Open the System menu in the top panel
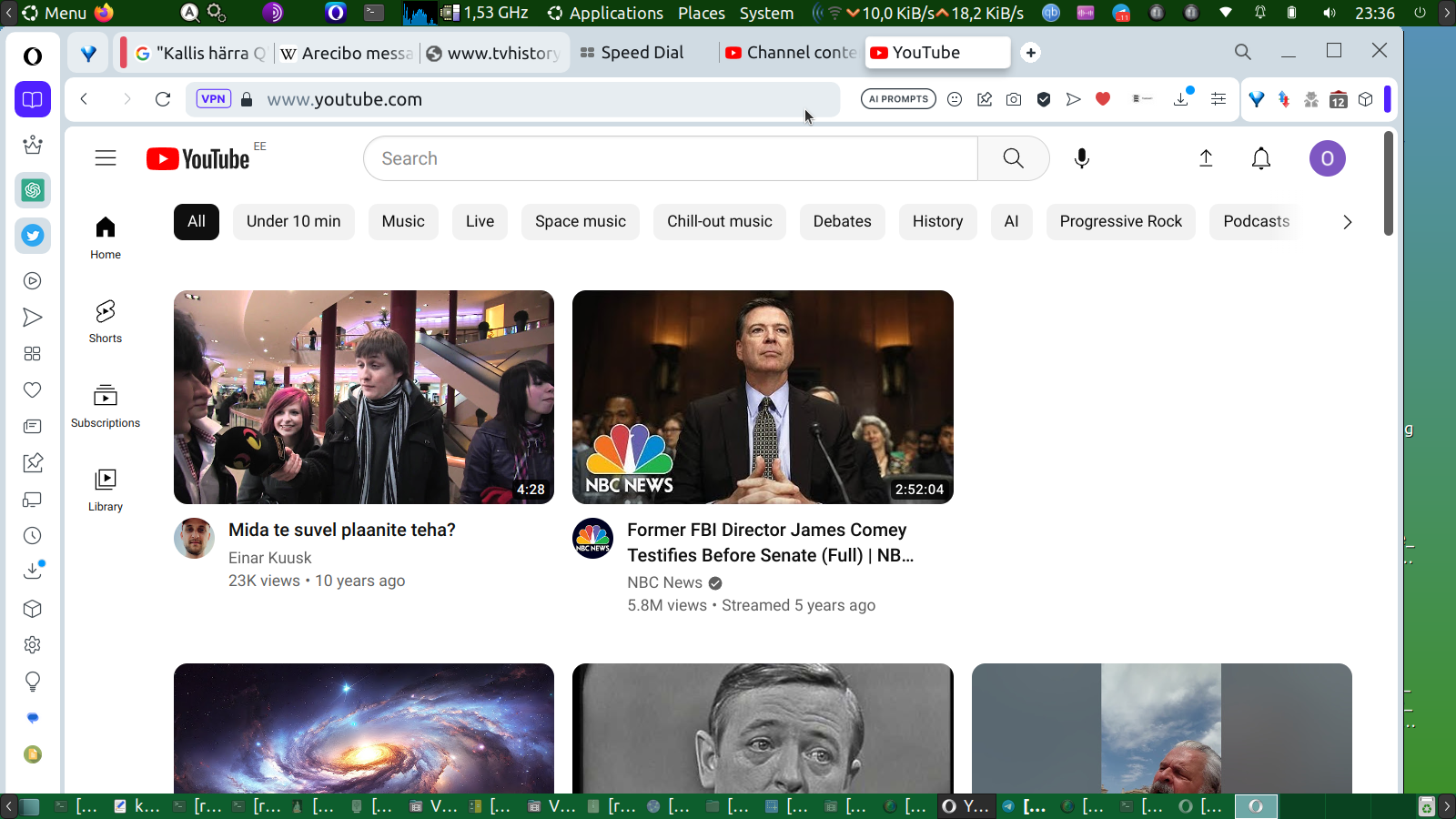1456x819 pixels. click(x=766, y=13)
